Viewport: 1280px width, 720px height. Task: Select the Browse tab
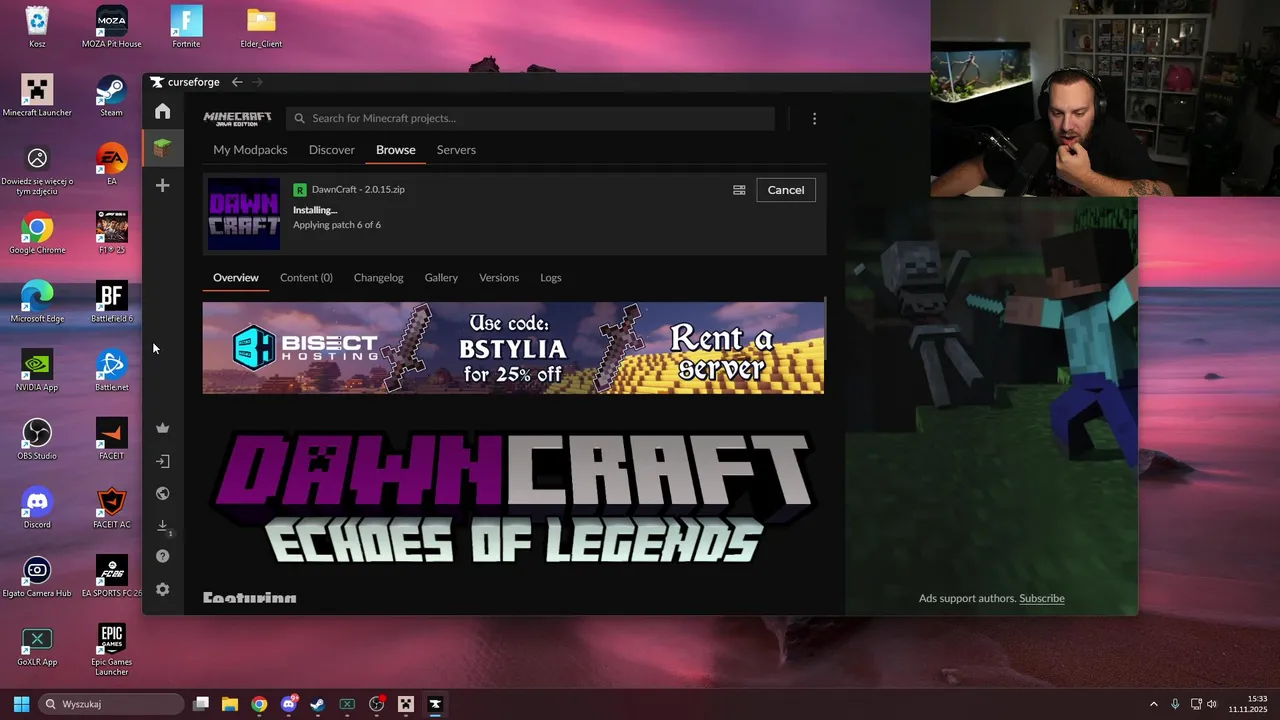click(x=396, y=150)
